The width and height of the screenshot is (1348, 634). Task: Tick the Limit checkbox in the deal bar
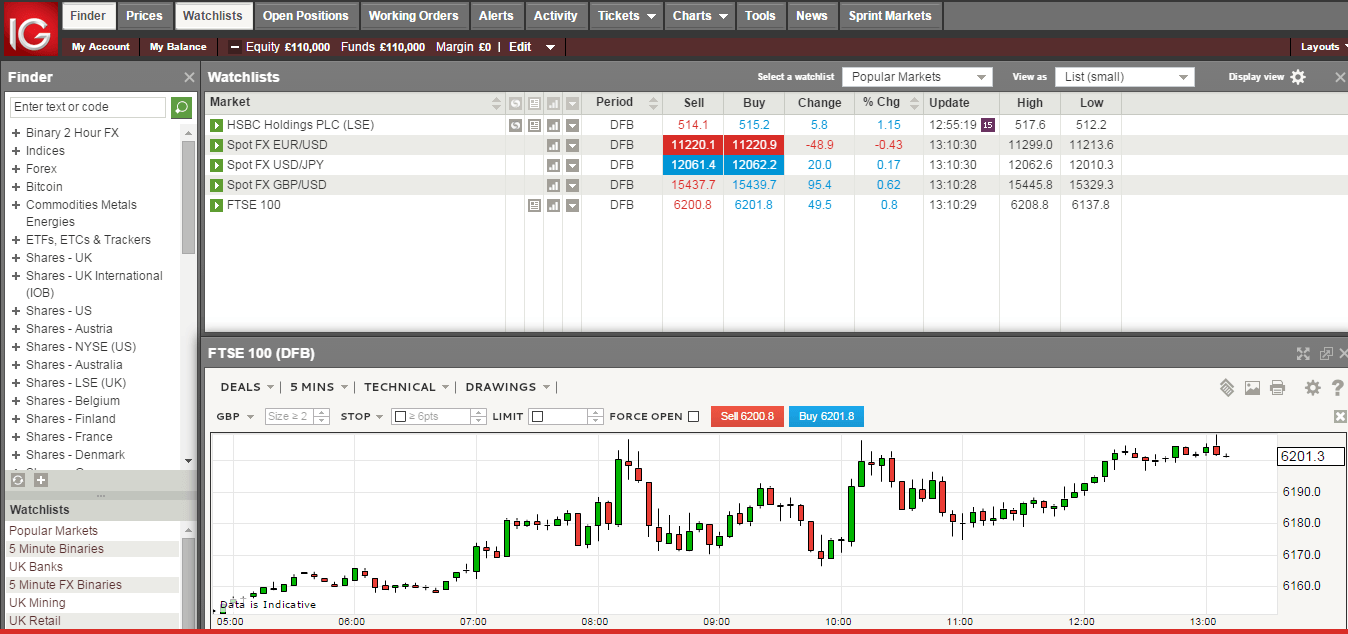537,417
